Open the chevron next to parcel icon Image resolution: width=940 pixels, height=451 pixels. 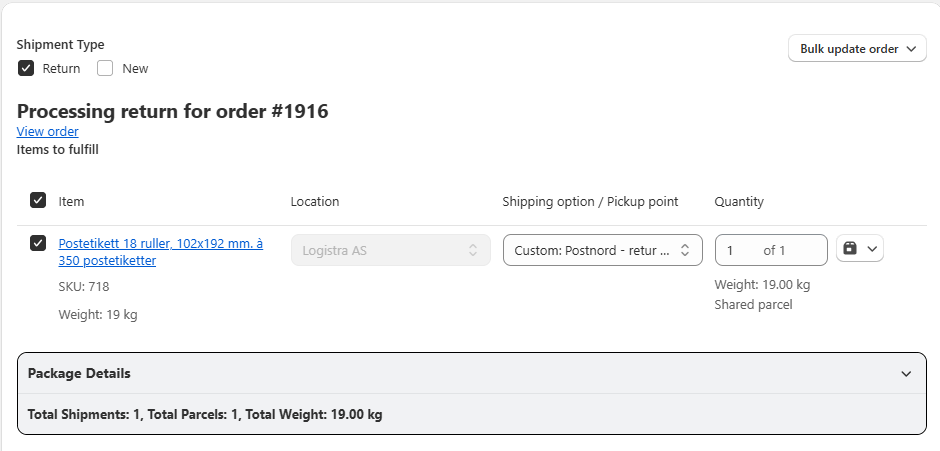(871, 249)
